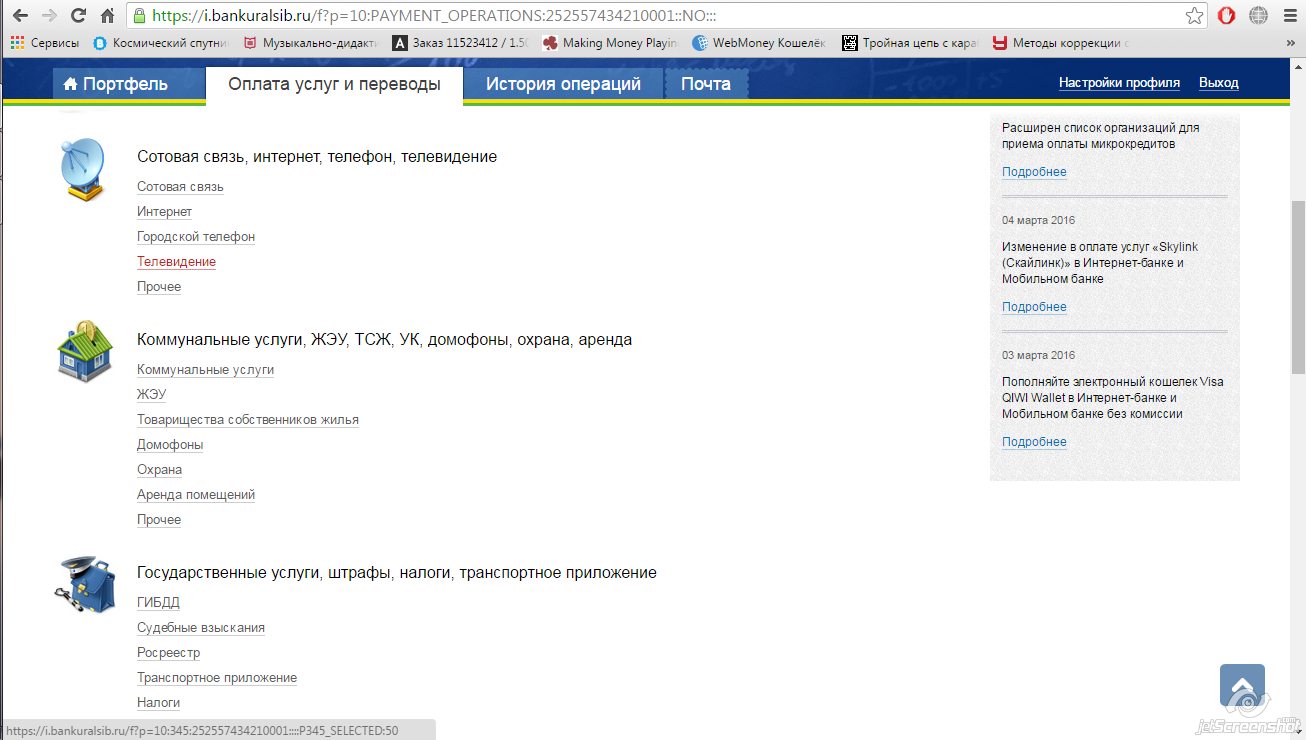Click the Выход logout link
The height and width of the screenshot is (740, 1306).
[x=1218, y=83]
